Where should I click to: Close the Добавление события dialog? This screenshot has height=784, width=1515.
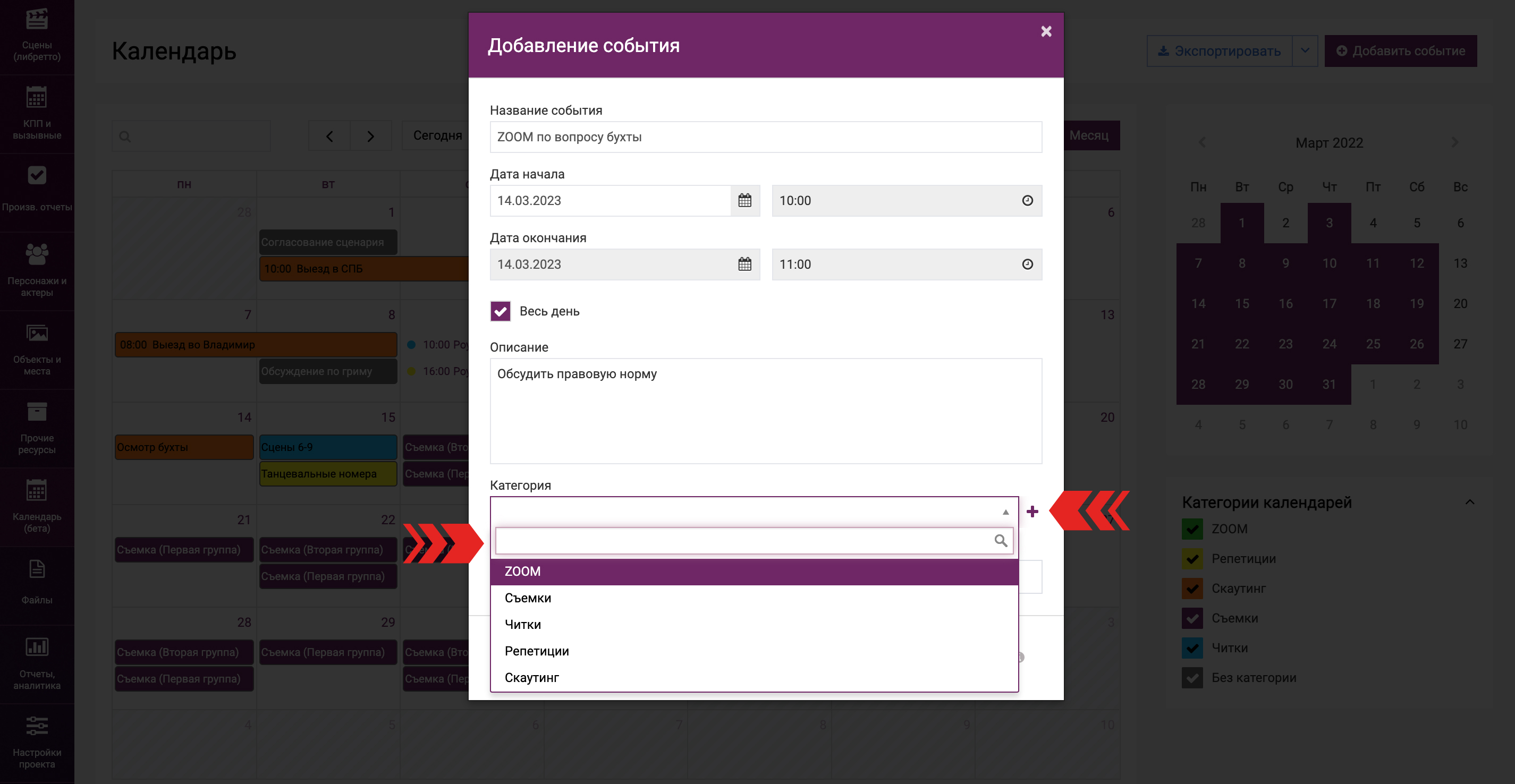click(1046, 31)
